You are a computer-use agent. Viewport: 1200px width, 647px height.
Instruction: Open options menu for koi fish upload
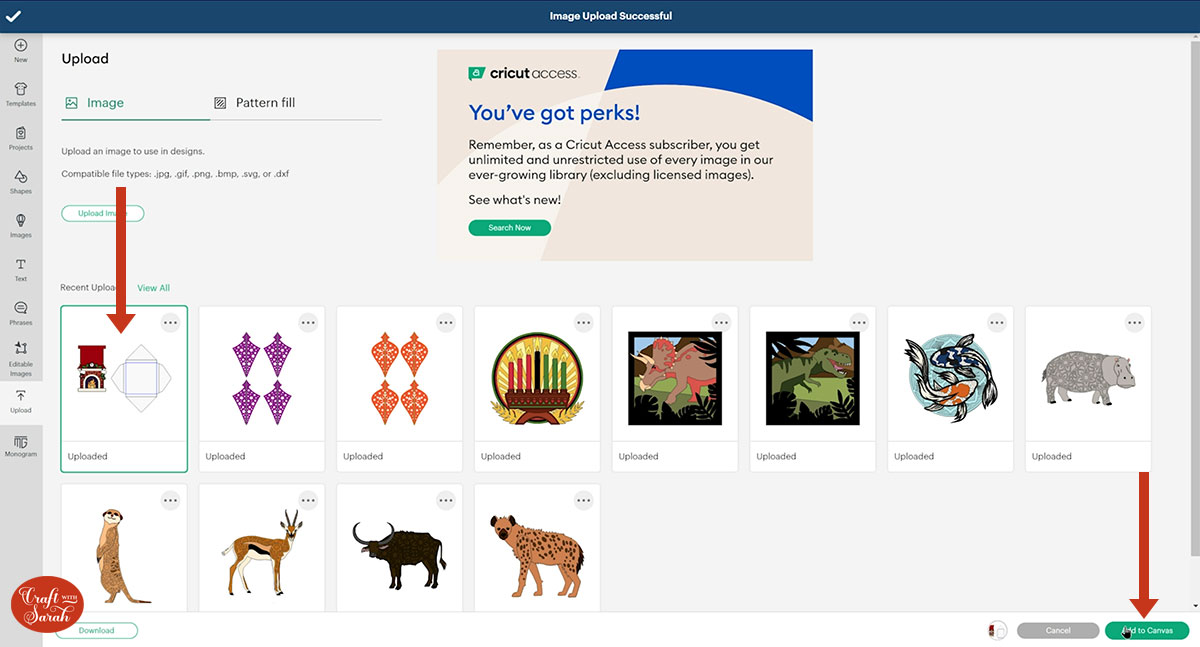[x=998, y=322]
